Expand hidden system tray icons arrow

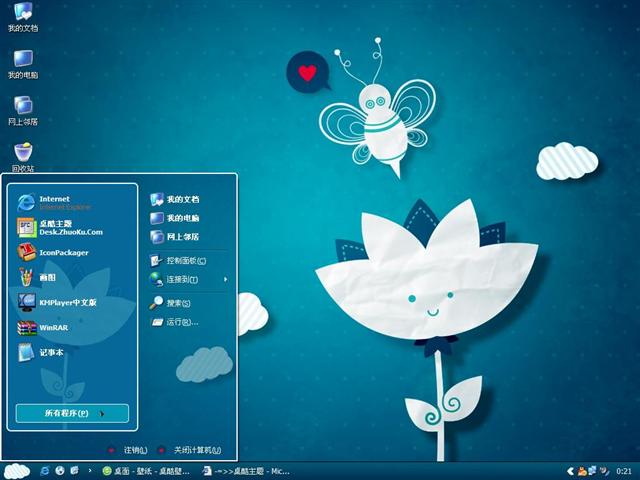[x=570, y=471]
